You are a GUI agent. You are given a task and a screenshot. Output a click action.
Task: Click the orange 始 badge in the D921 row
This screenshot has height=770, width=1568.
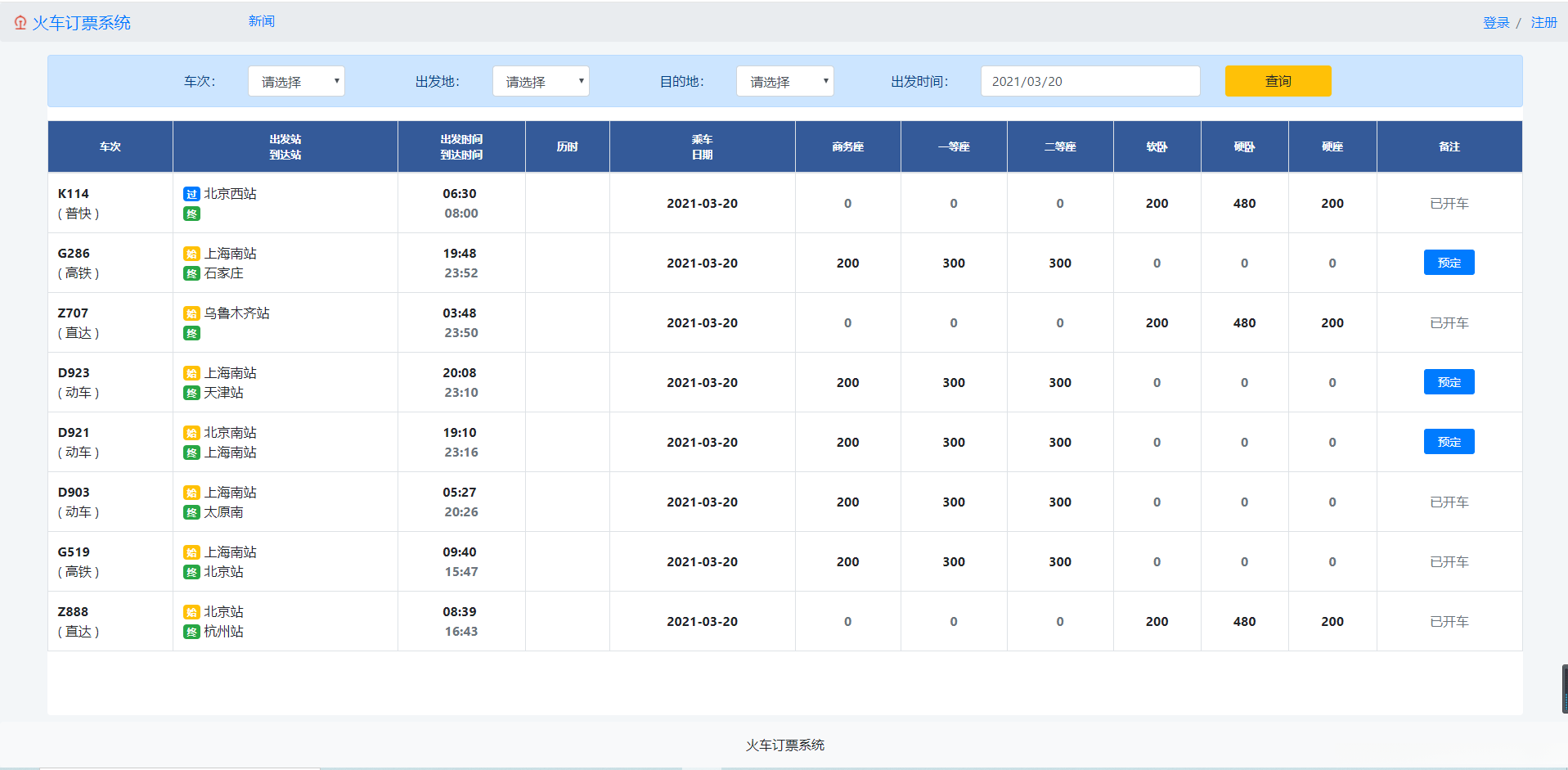pos(191,433)
